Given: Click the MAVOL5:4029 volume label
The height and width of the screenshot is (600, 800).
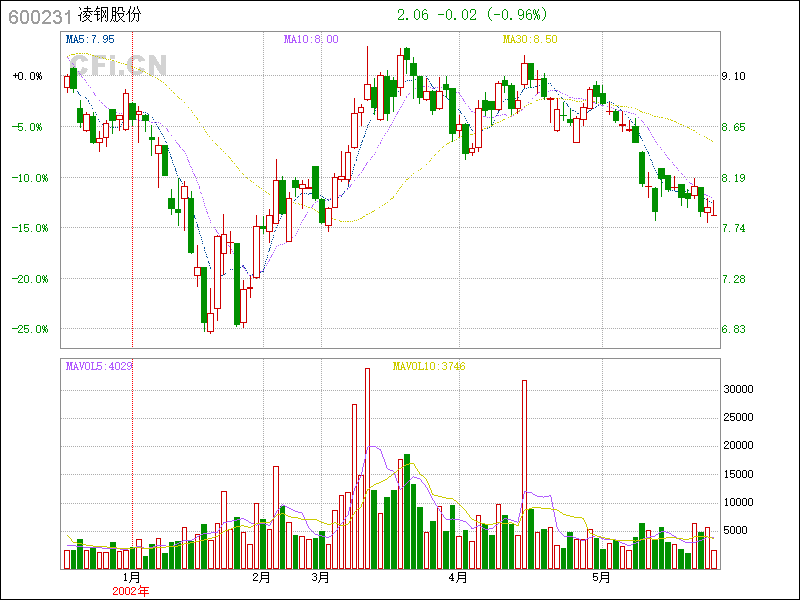Looking at the screenshot, I should coord(98,366).
